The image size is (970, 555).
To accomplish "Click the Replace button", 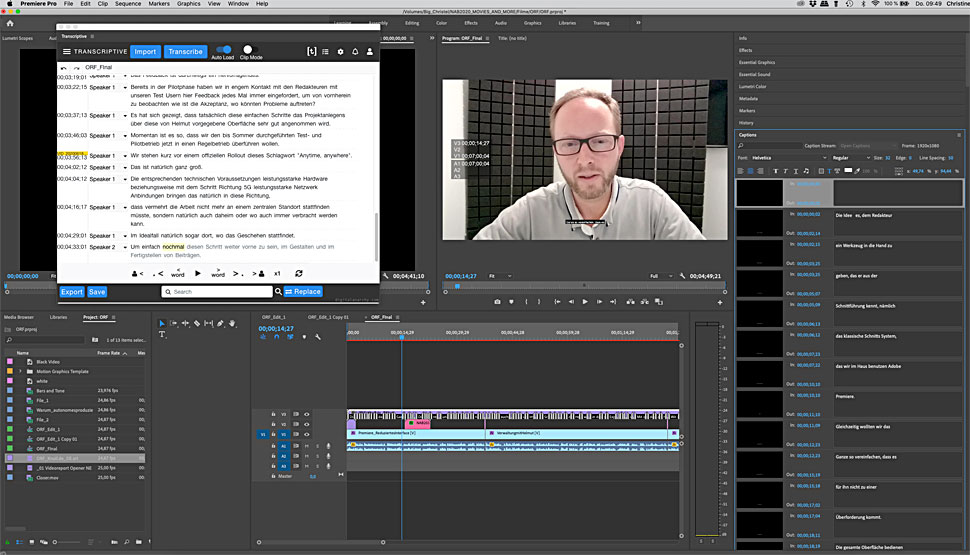I will pyautogui.click(x=303, y=291).
